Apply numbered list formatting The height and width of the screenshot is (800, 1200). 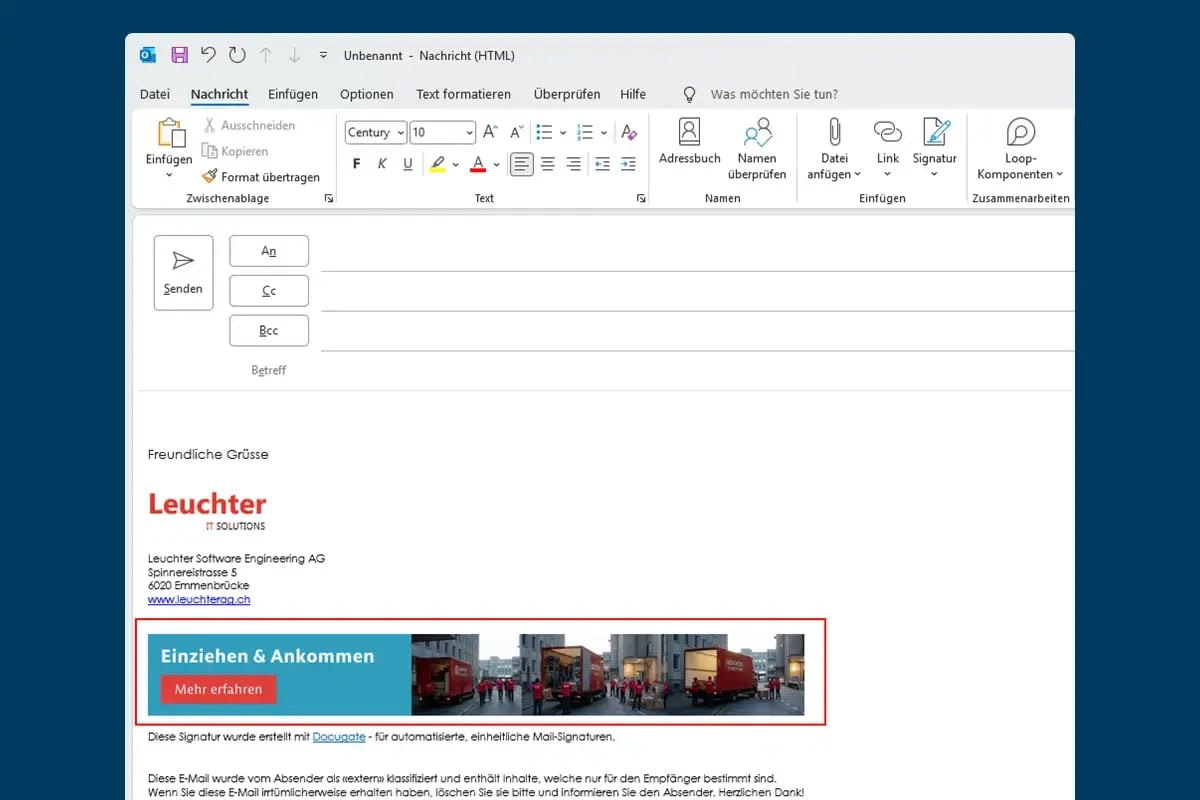[586, 132]
